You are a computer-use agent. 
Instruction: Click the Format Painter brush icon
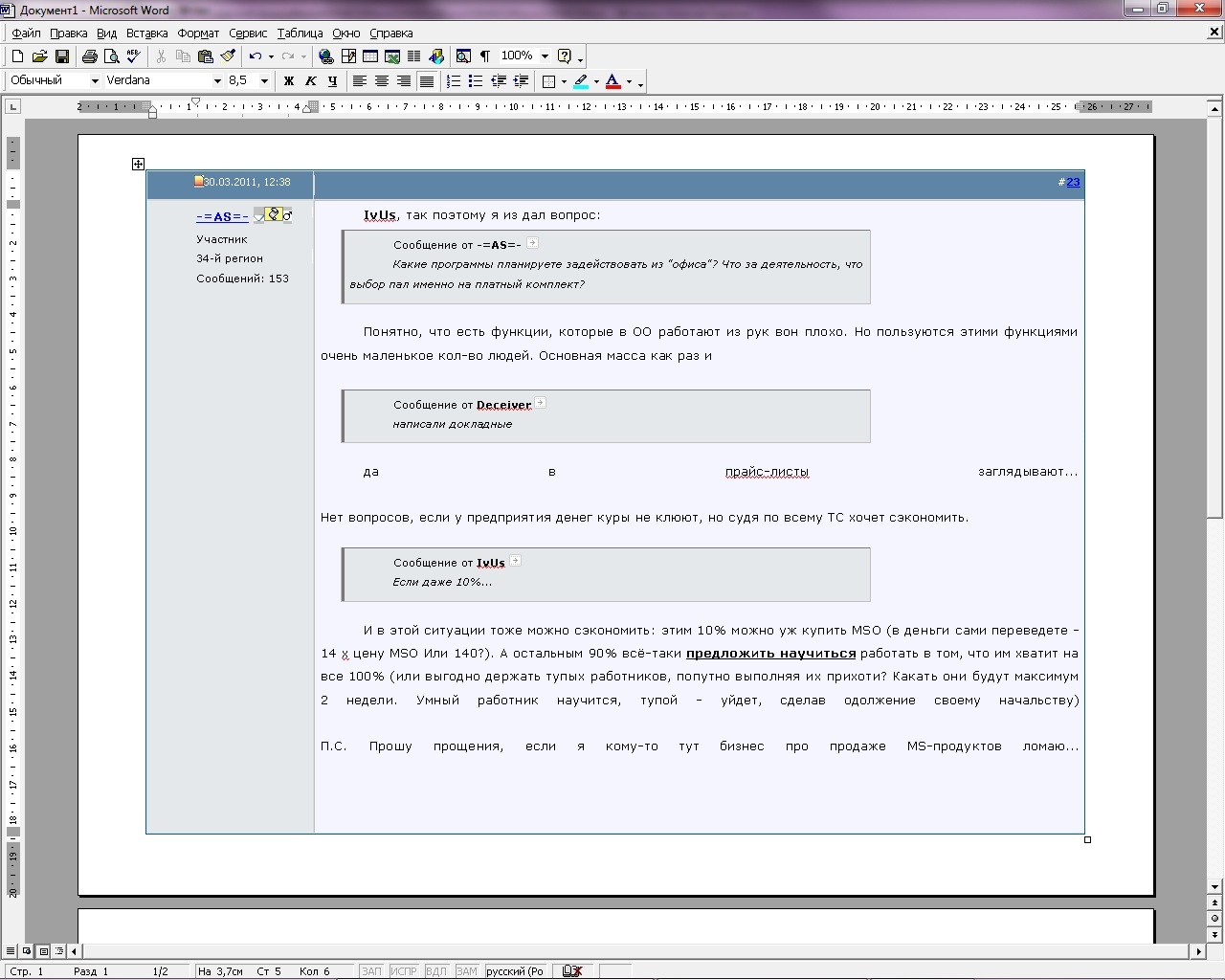coord(228,56)
